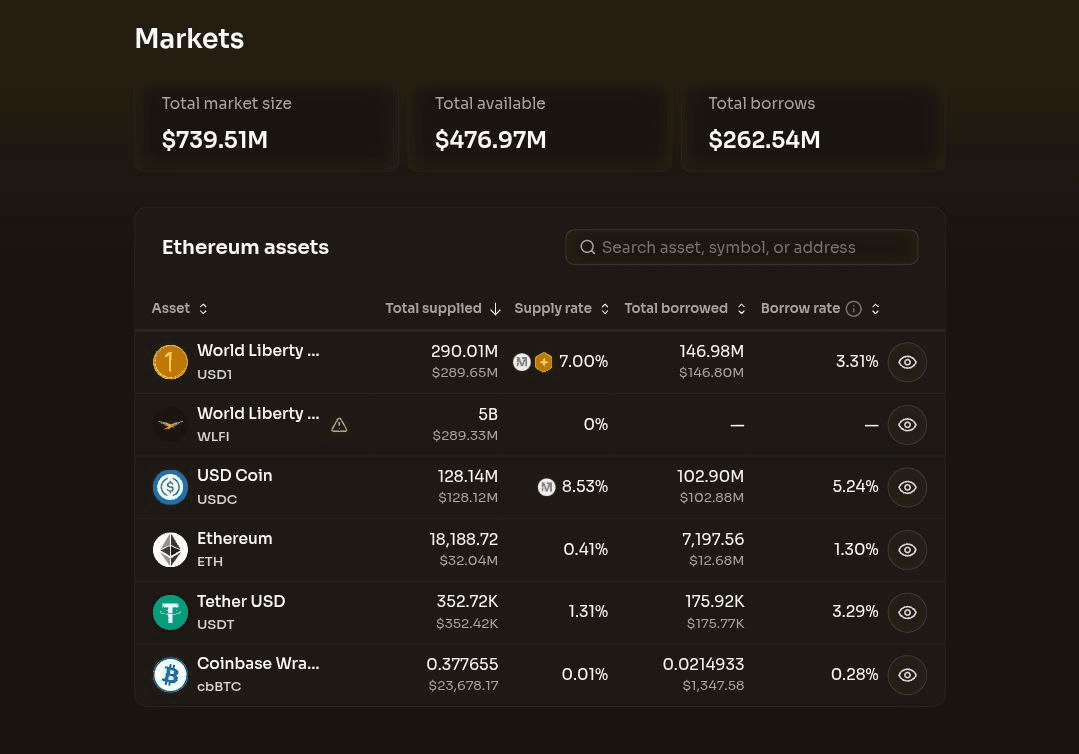Screen dimensions: 1079x754
Task: Click the warning triangle beside WLFI
Action: (x=339, y=425)
